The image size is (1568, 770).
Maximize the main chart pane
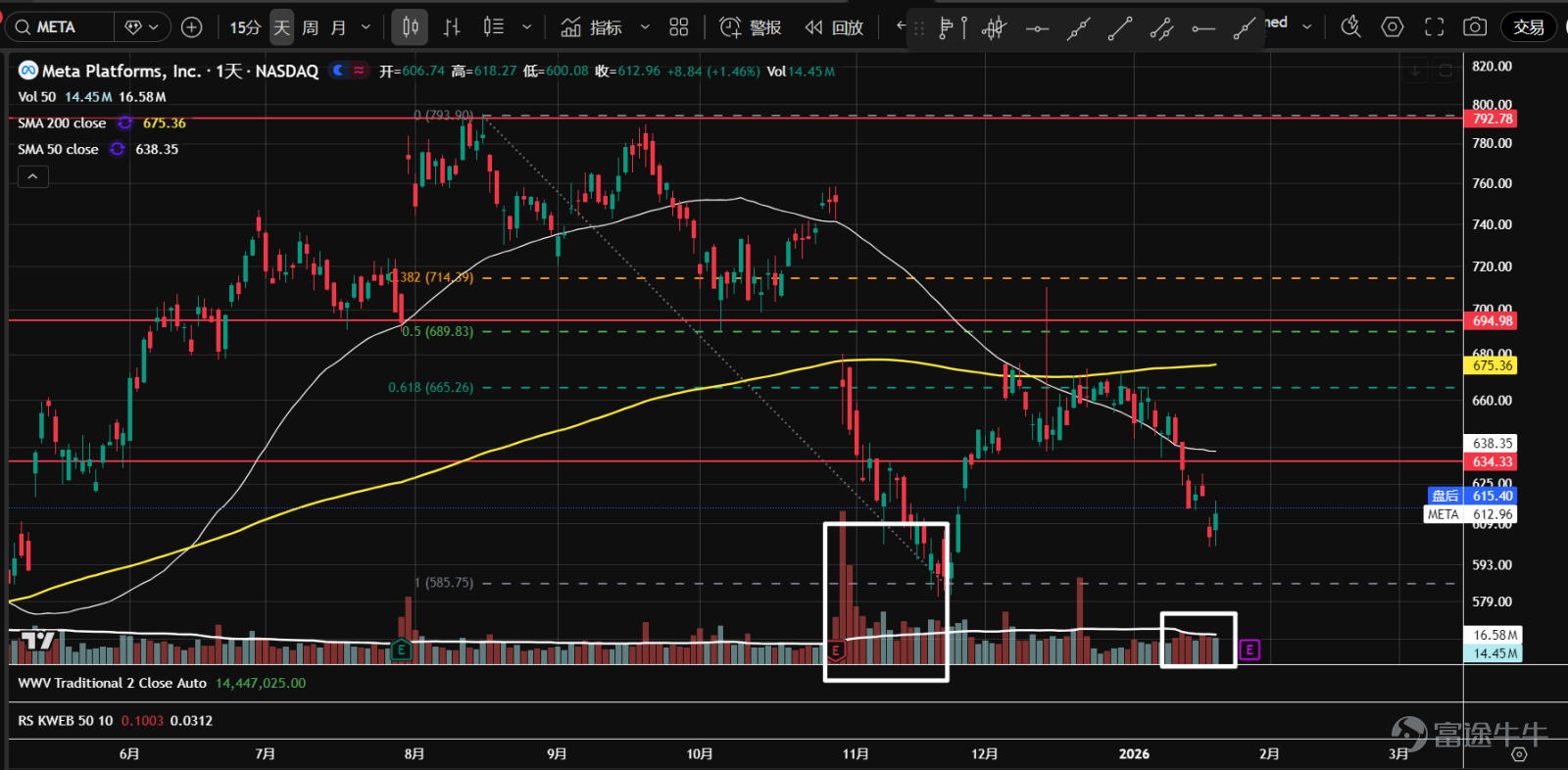(1445, 71)
